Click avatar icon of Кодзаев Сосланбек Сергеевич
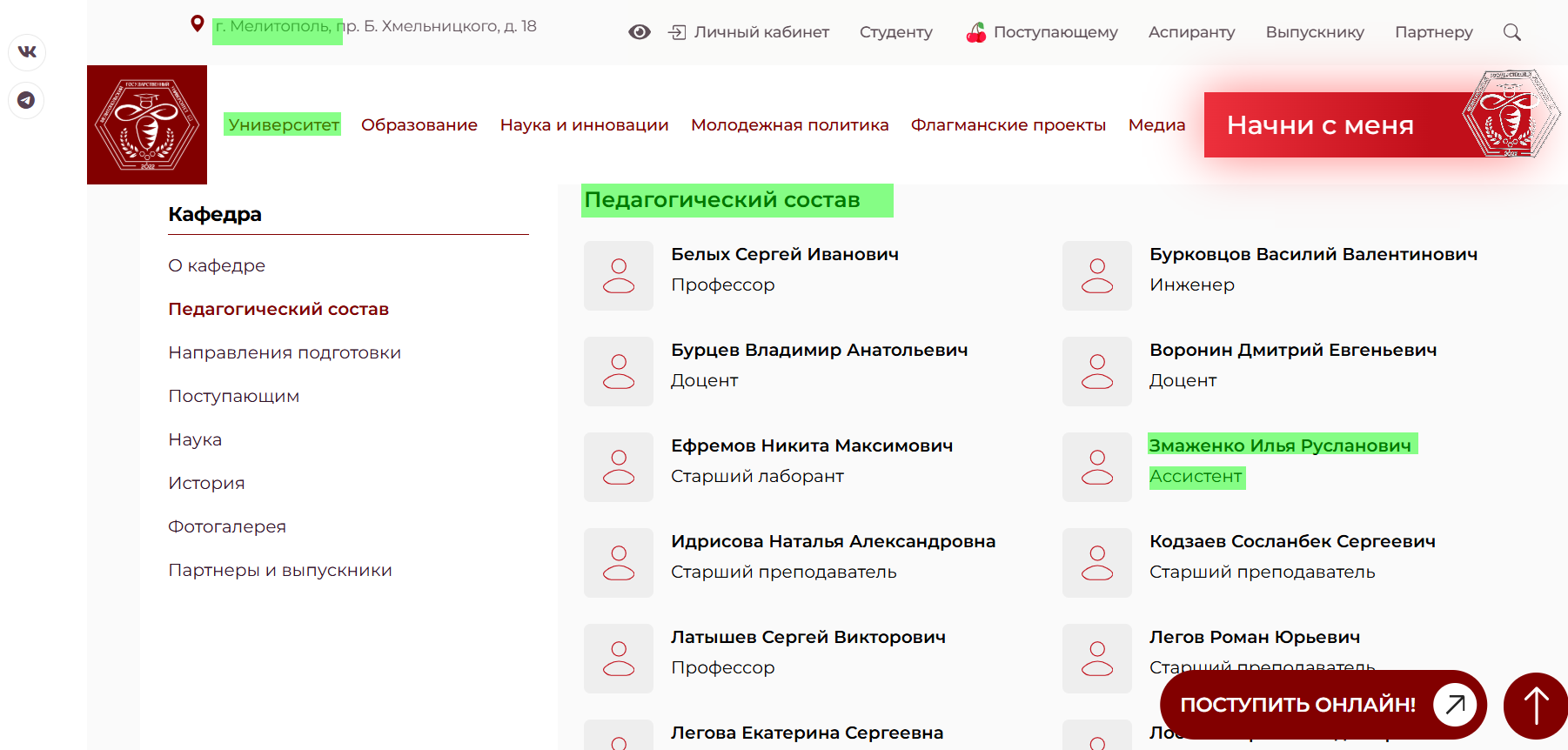Image resolution: width=1568 pixels, height=750 pixels. click(x=1097, y=563)
